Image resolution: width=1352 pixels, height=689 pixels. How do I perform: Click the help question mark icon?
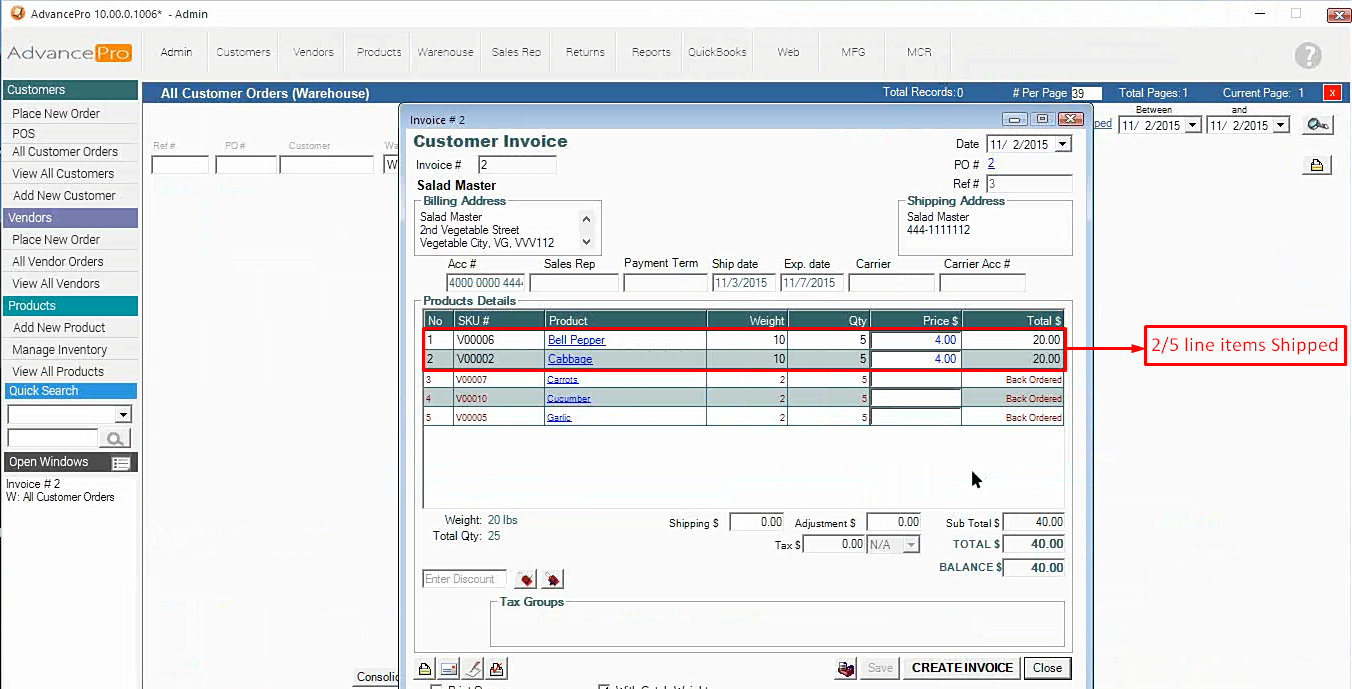(x=1307, y=56)
